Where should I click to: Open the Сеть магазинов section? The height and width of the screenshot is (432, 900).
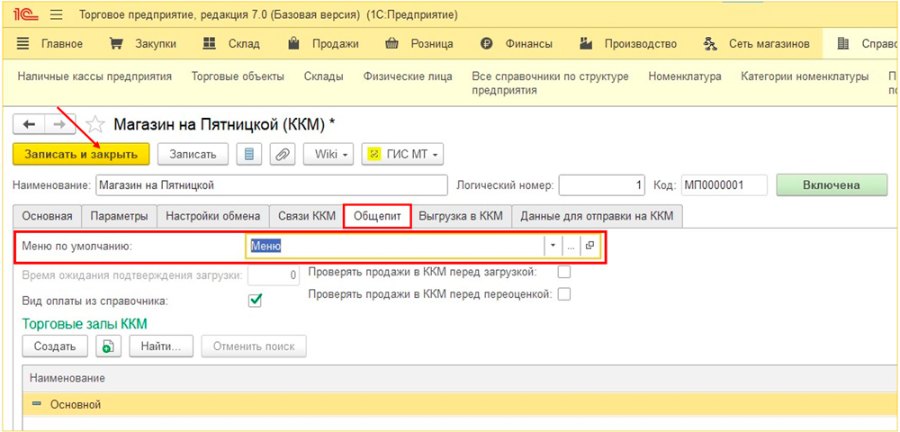tap(757, 44)
